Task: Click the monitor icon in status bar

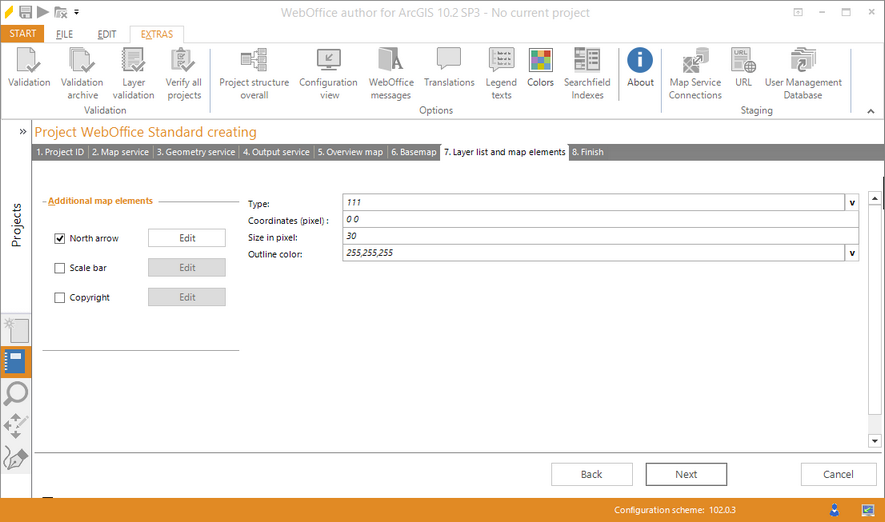Action: (868, 510)
